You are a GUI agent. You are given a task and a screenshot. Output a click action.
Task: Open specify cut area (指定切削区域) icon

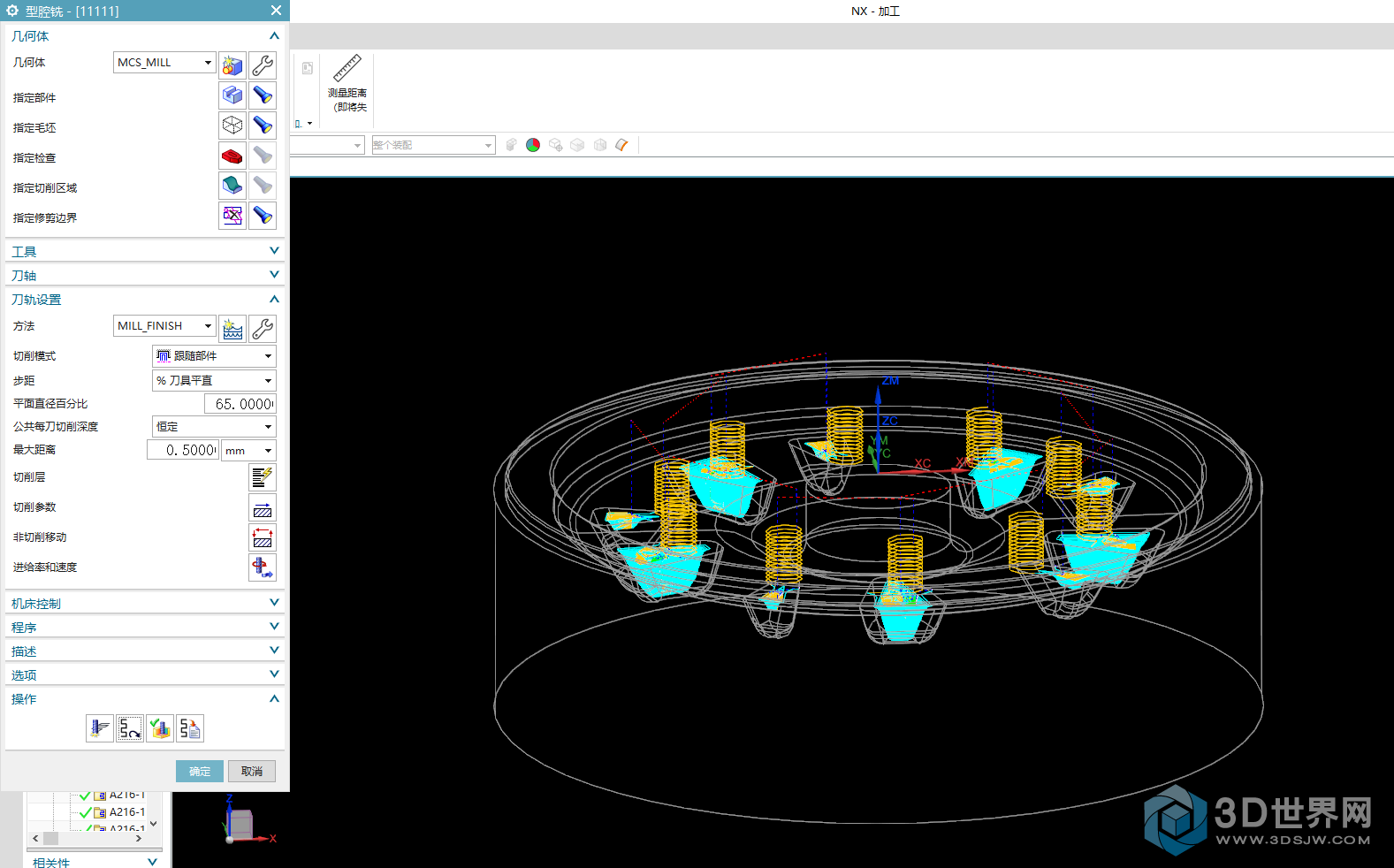[x=232, y=186]
